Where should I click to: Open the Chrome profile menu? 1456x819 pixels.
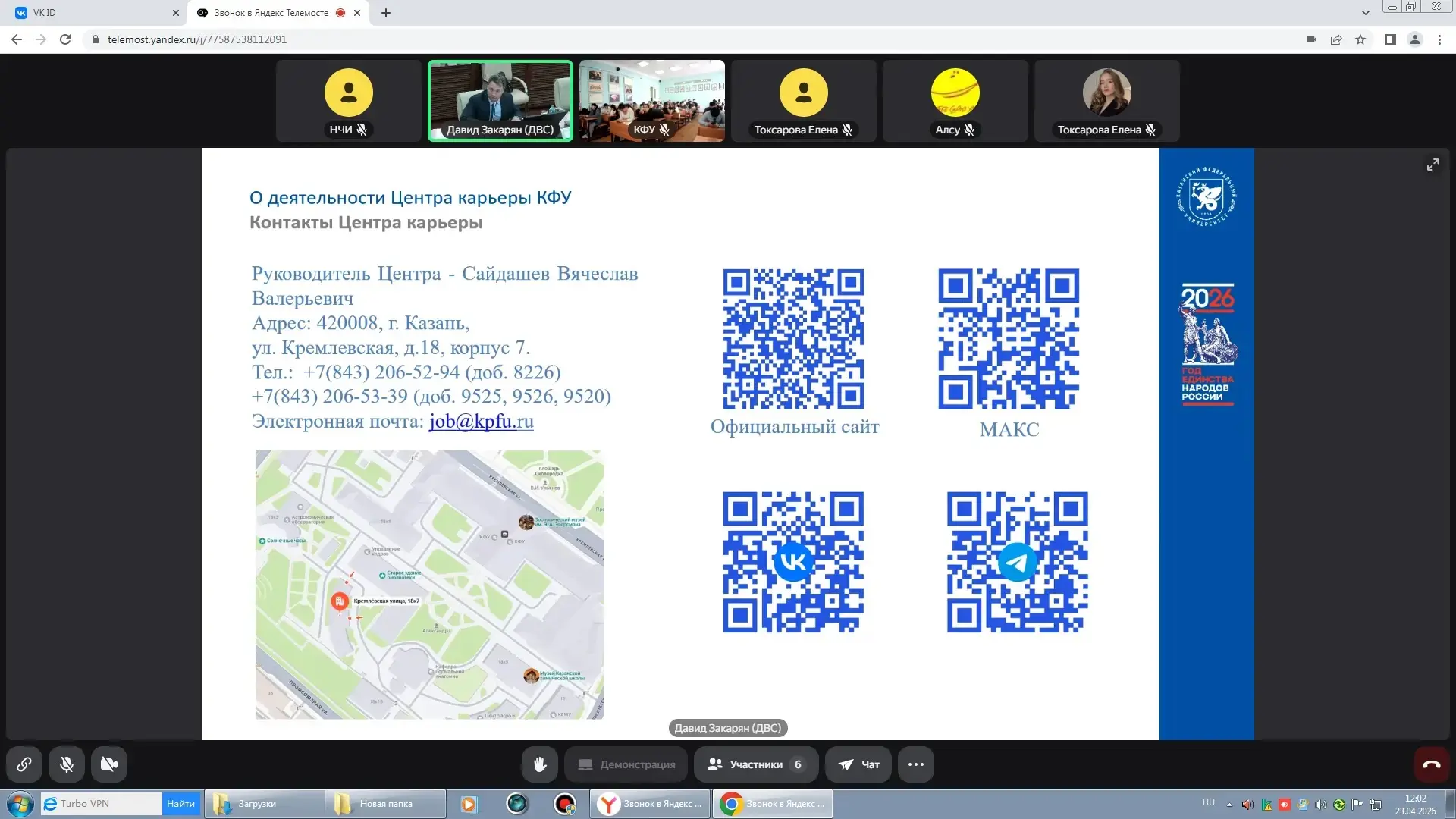(x=1415, y=39)
